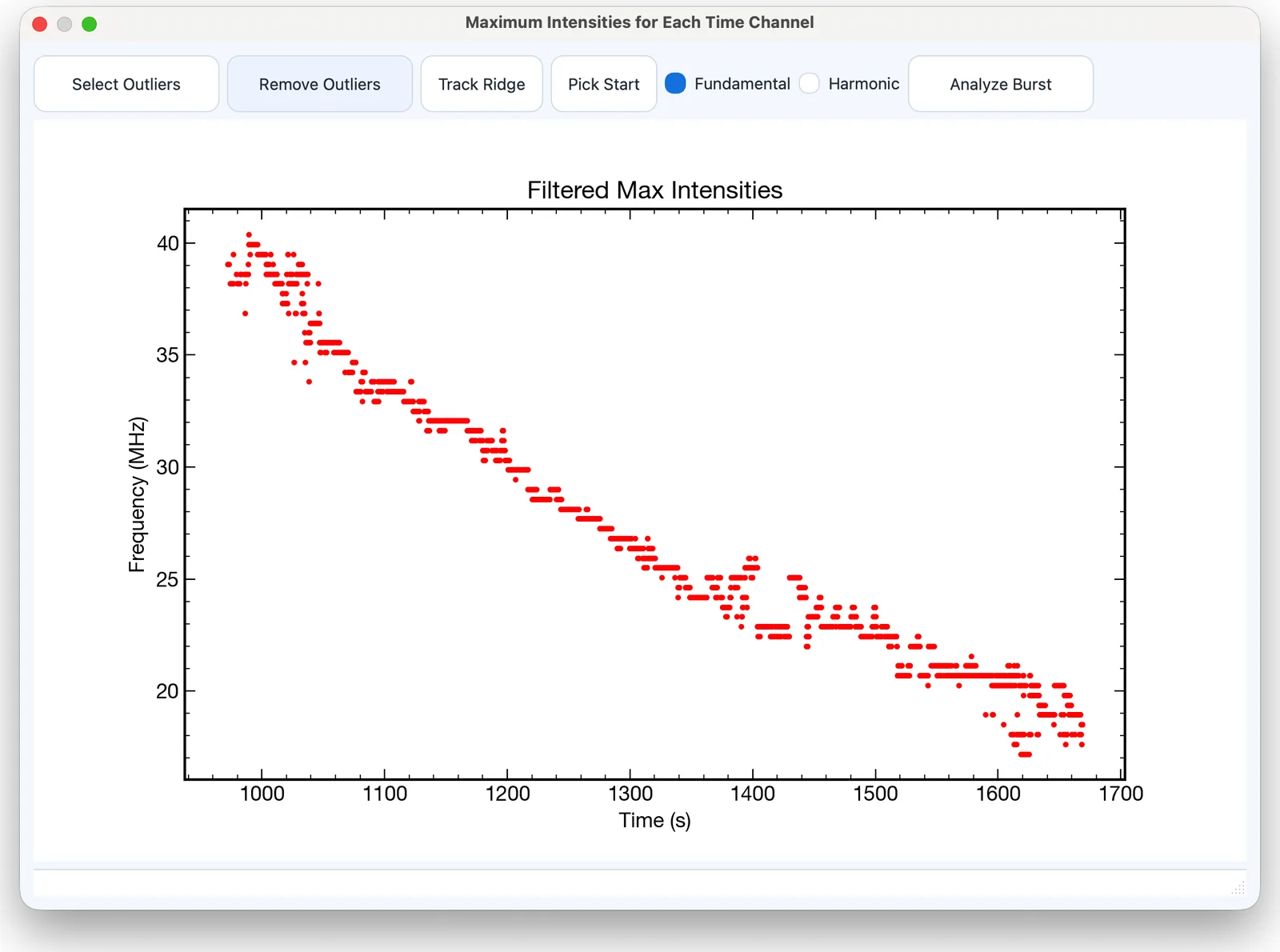The image size is (1280, 952).
Task: Select the Harmonic radio option
Action: coord(850,84)
